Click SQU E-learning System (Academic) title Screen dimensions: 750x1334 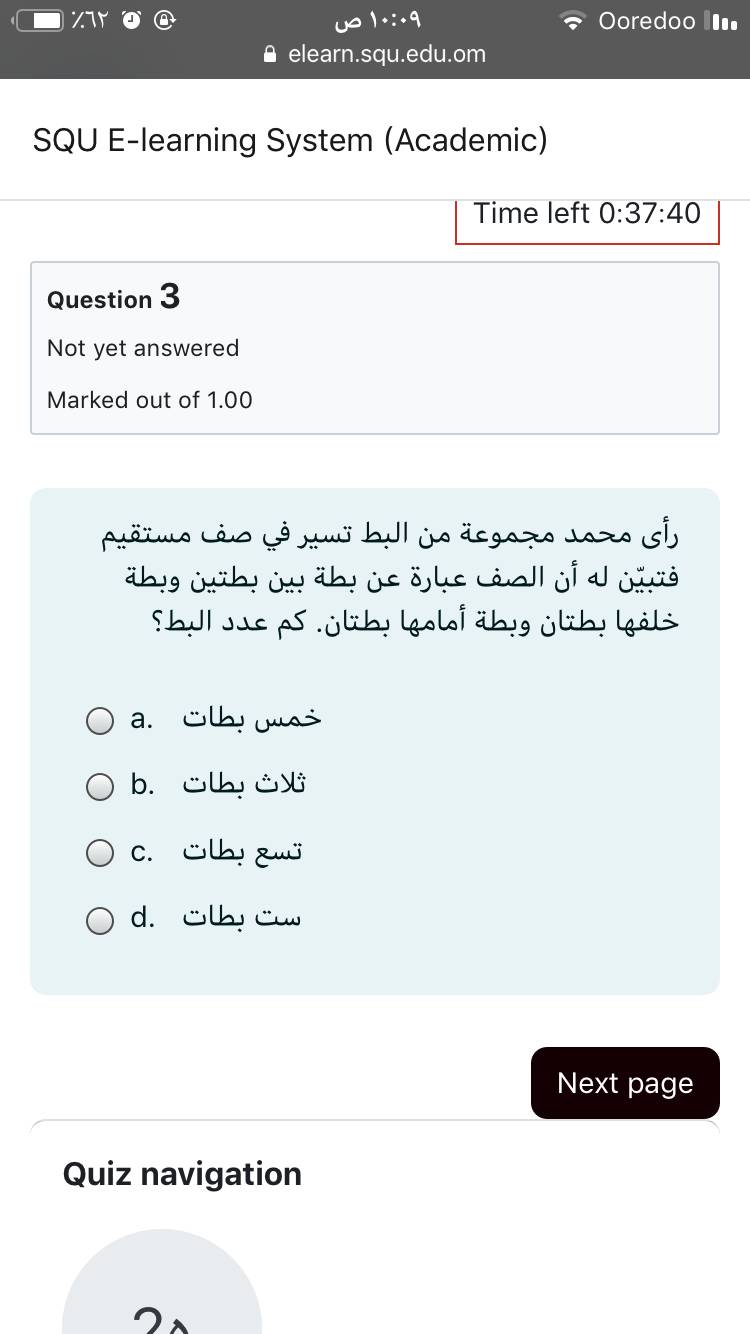click(x=290, y=140)
